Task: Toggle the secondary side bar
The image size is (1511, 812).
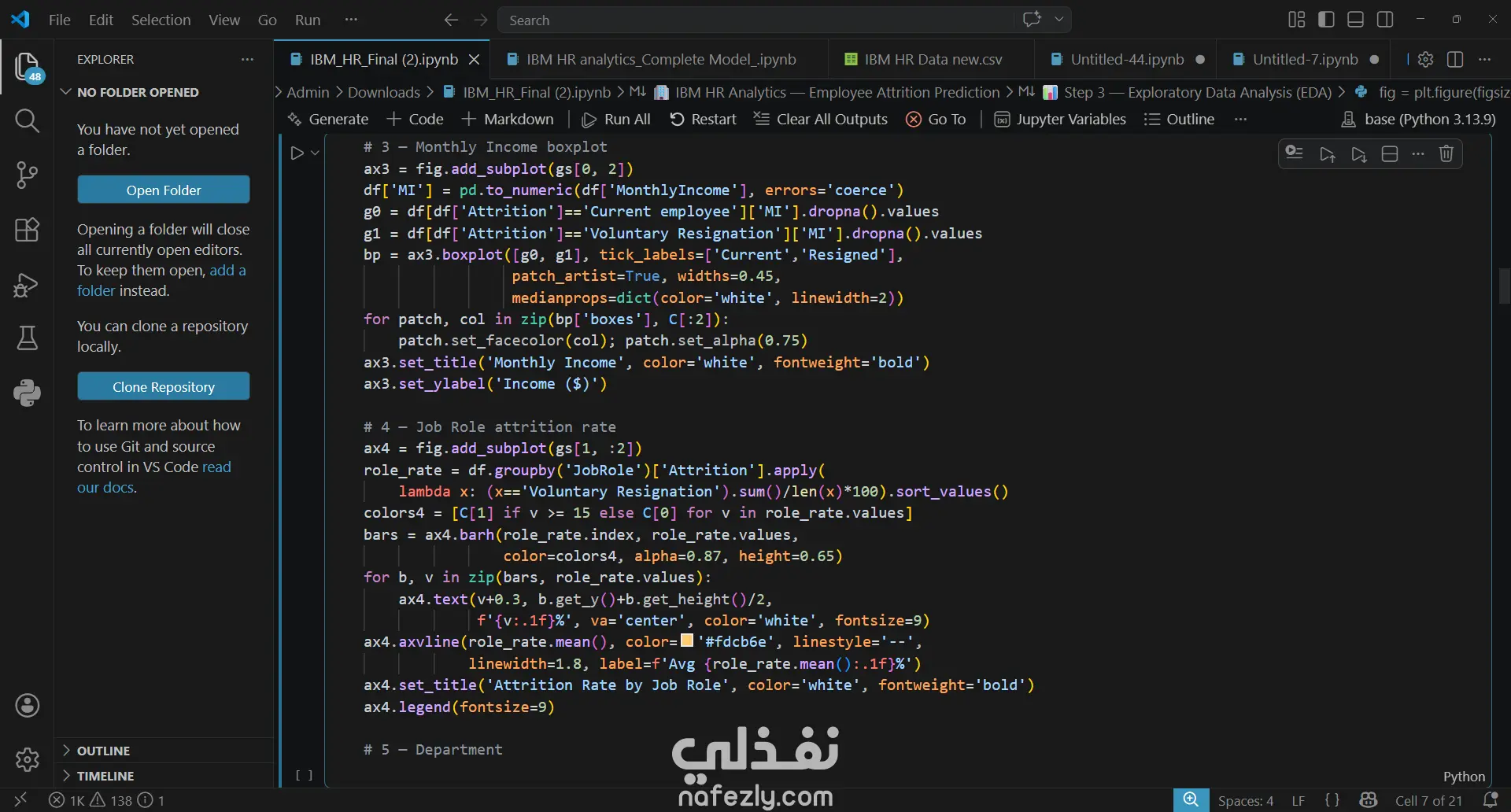Action: 1385,20
